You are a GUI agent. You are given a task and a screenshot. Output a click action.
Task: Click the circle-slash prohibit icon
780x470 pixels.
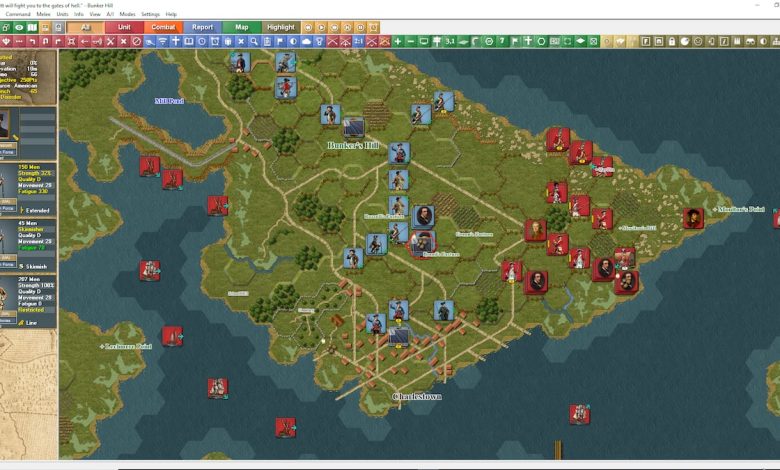(x=136, y=42)
